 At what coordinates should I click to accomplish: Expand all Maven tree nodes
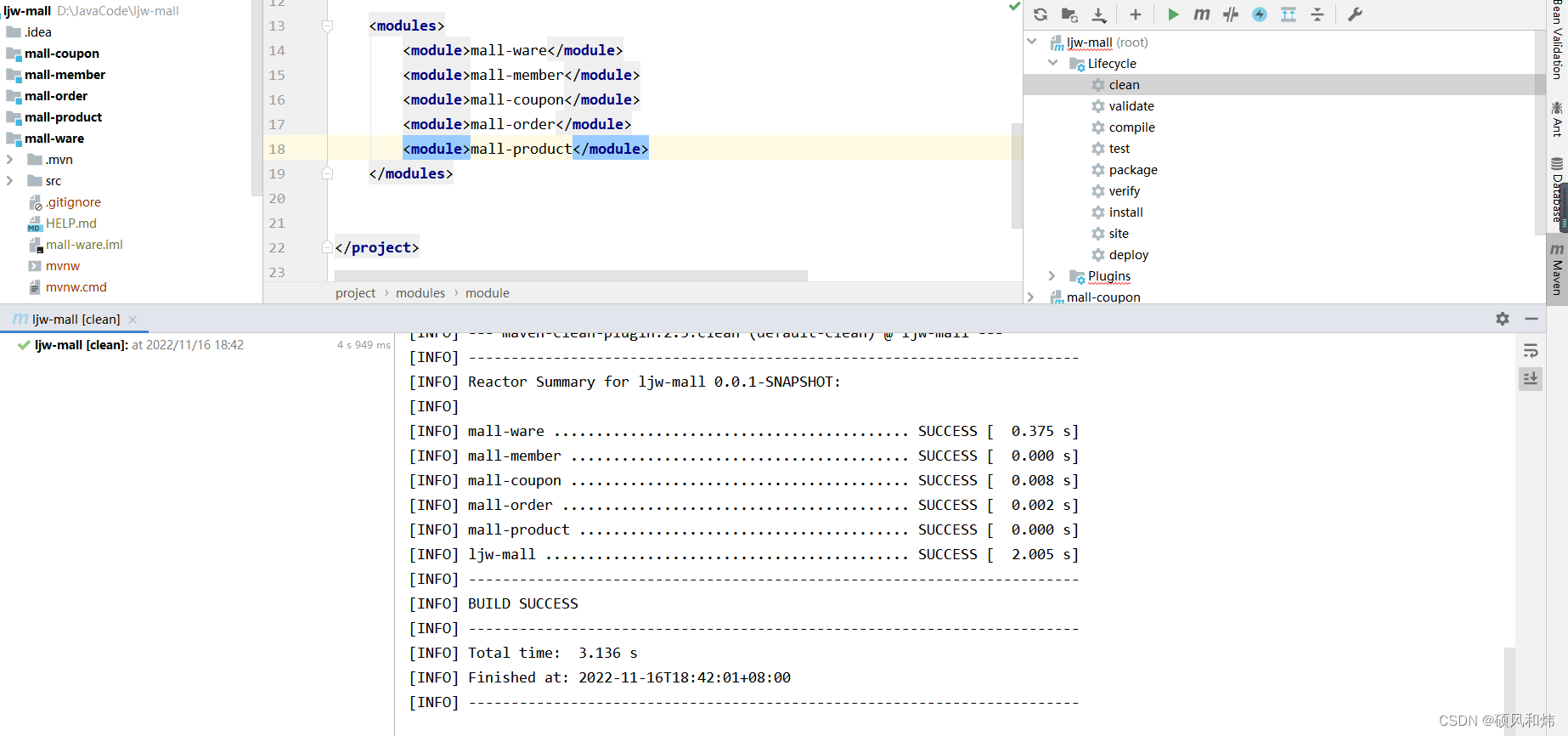(x=1289, y=14)
